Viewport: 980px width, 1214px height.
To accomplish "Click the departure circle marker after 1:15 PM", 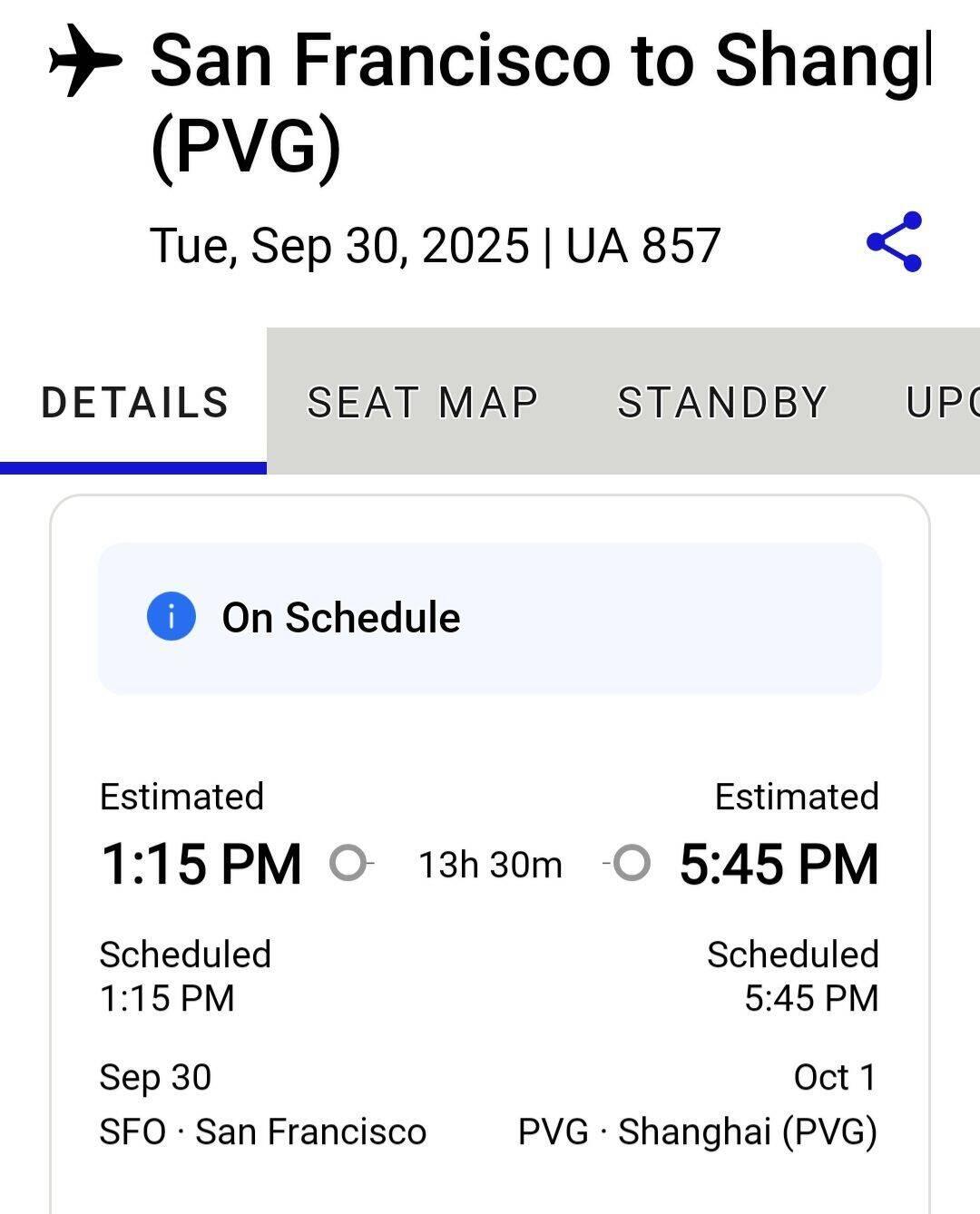I will tap(348, 862).
